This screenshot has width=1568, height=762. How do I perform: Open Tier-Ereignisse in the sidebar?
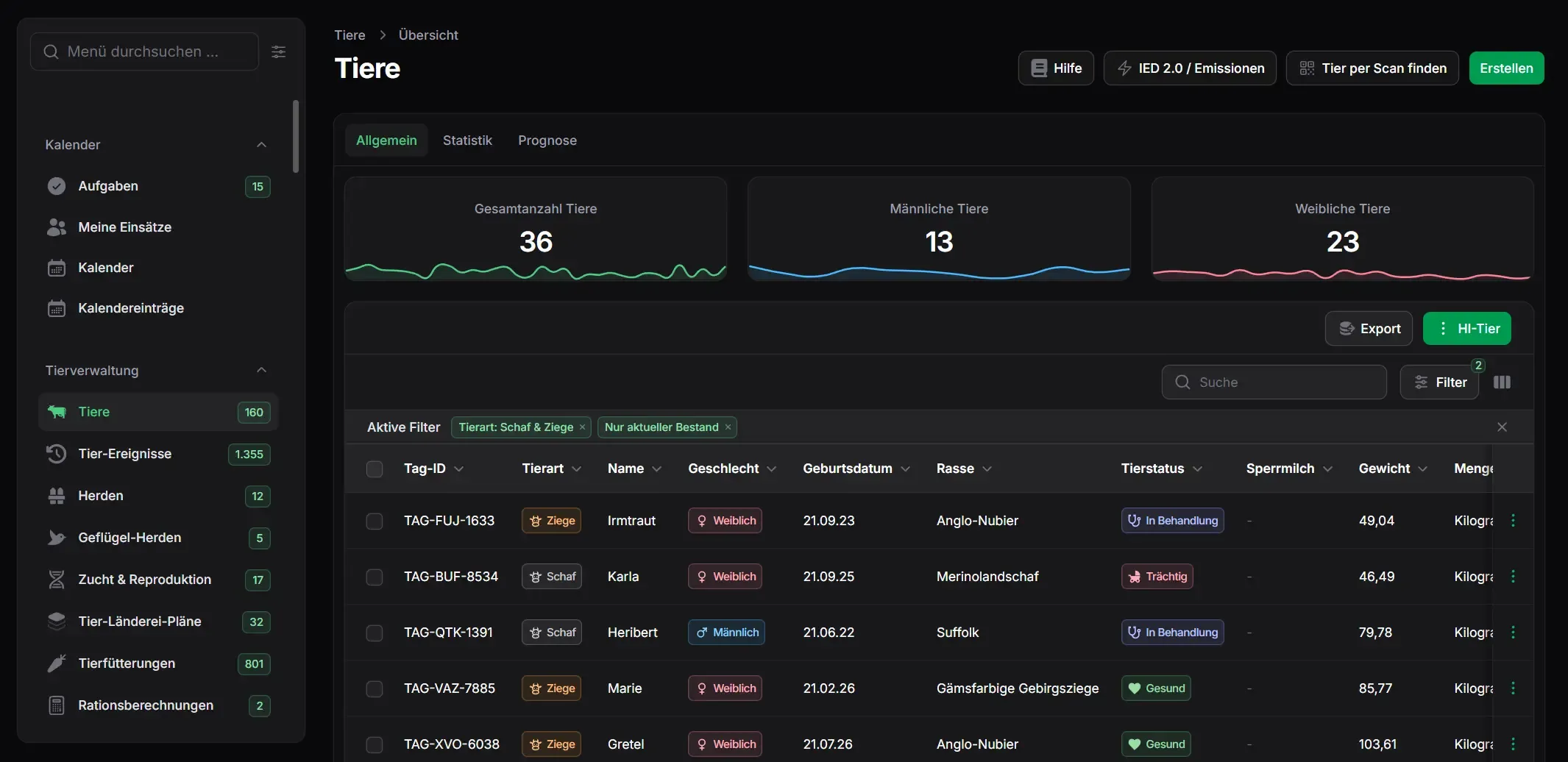tap(158, 454)
